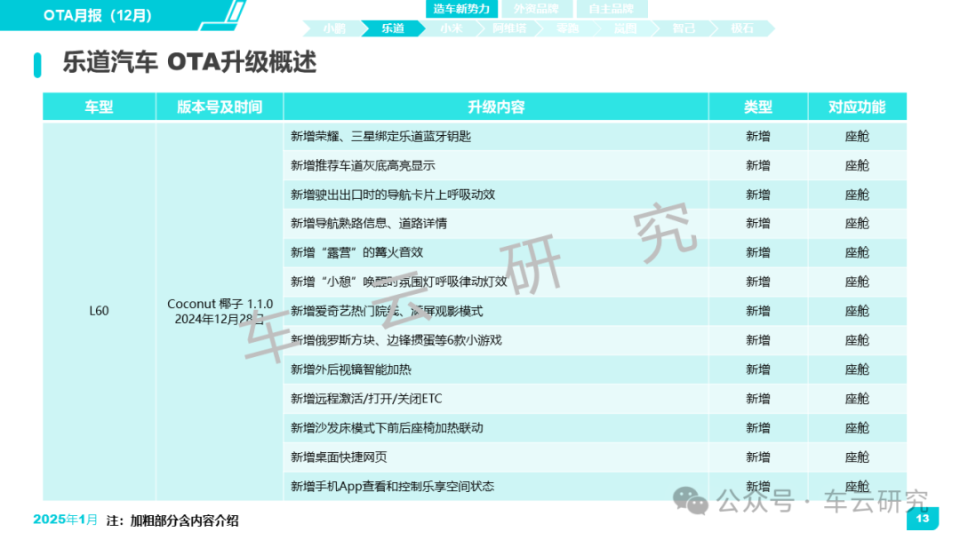Select the row 新增沙发床模式下前后座椅加热联动
960x540 pixels.
coord(496,428)
